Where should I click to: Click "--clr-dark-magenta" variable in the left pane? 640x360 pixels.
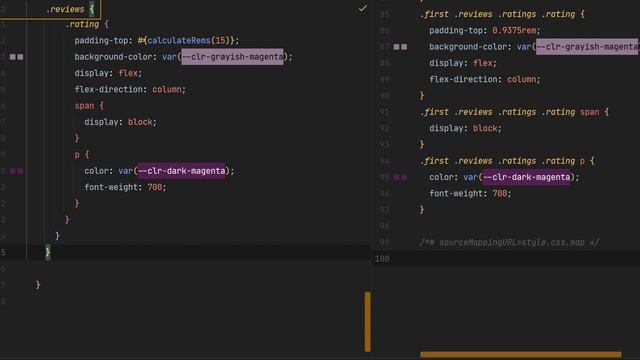coord(182,171)
